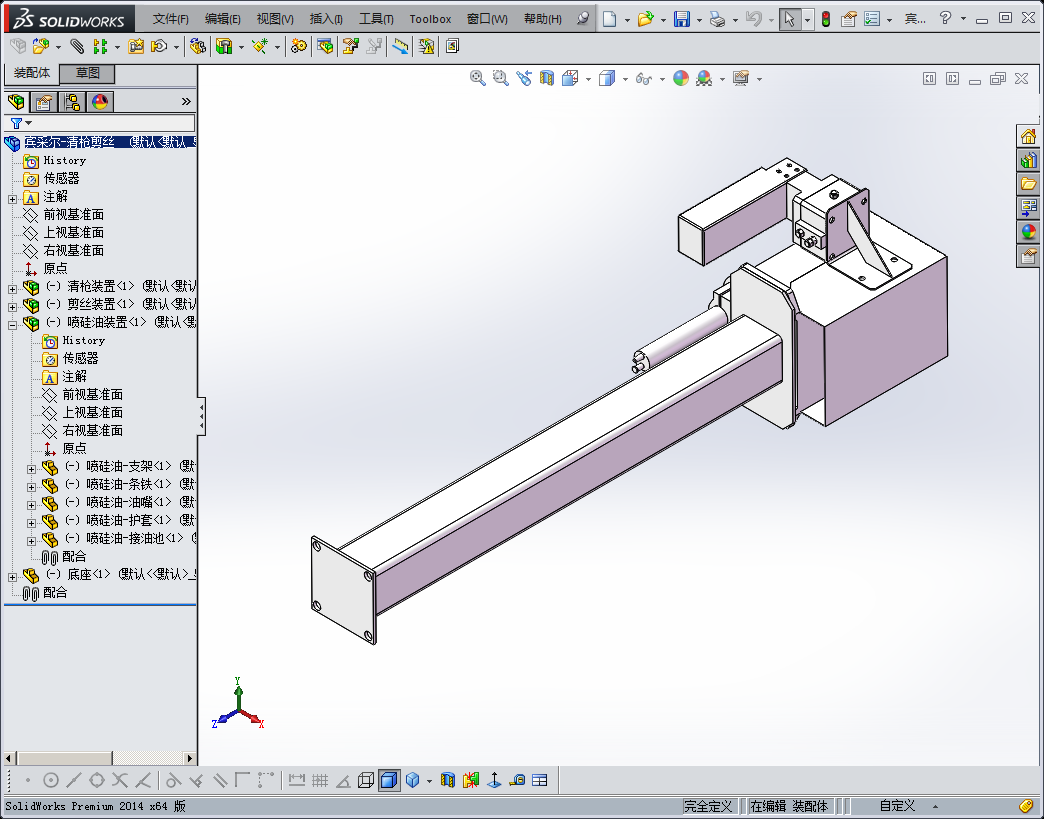Open the DisplayManager color ball tab
1044x819 pixels.
100,102
